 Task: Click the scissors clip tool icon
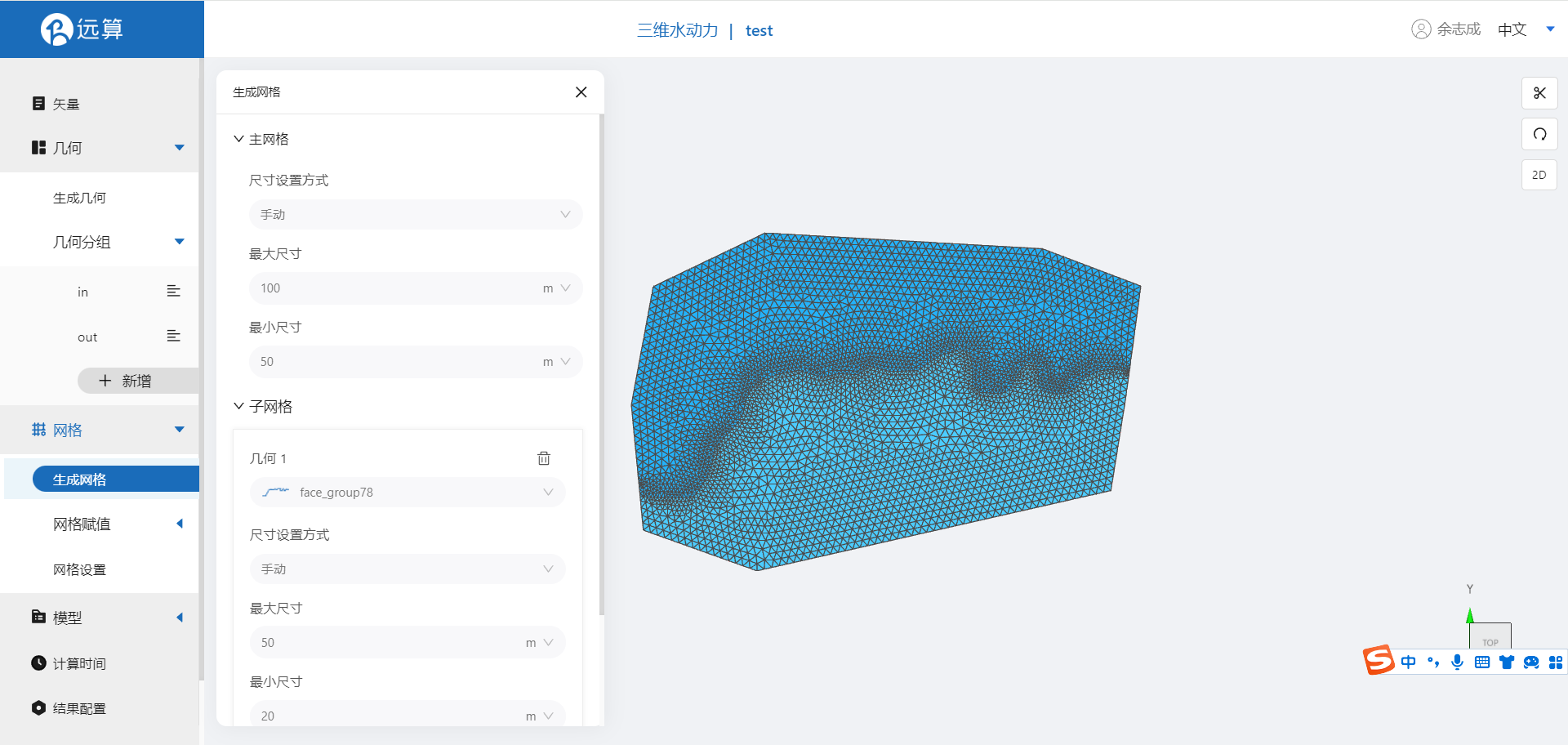click(1539, 93)
